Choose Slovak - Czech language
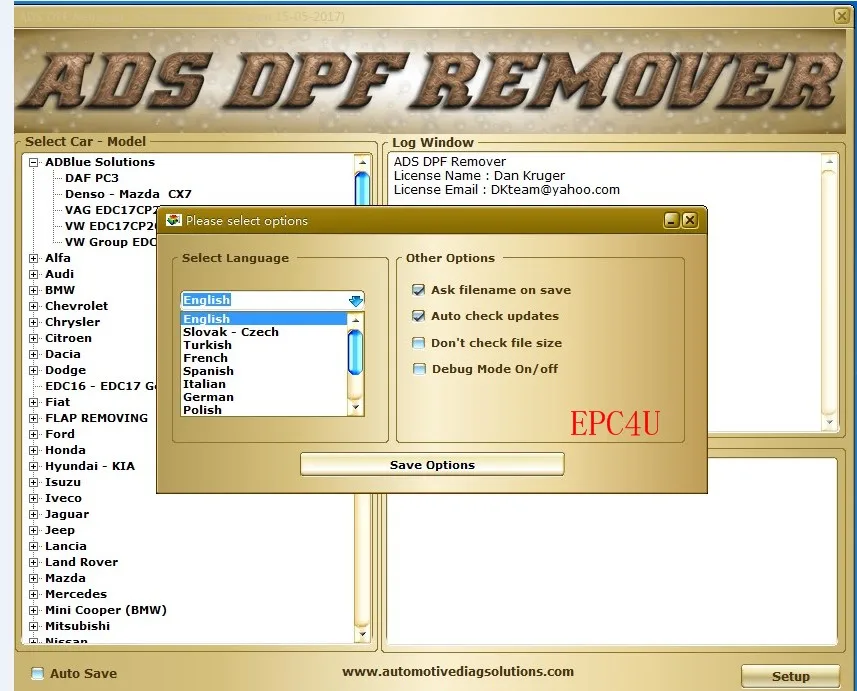This screenshot has height=691, width=857. 263,332
